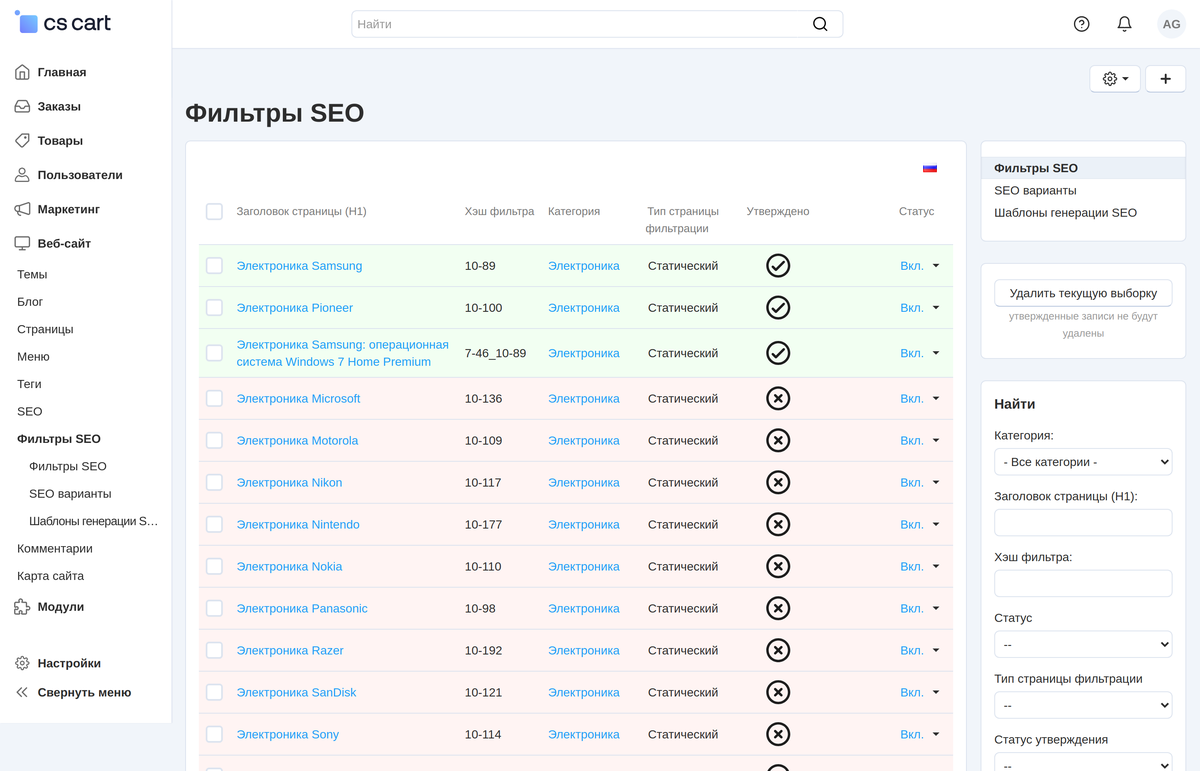Click the Russian flag language icon

pyautogui.click(x=930, y=168)
